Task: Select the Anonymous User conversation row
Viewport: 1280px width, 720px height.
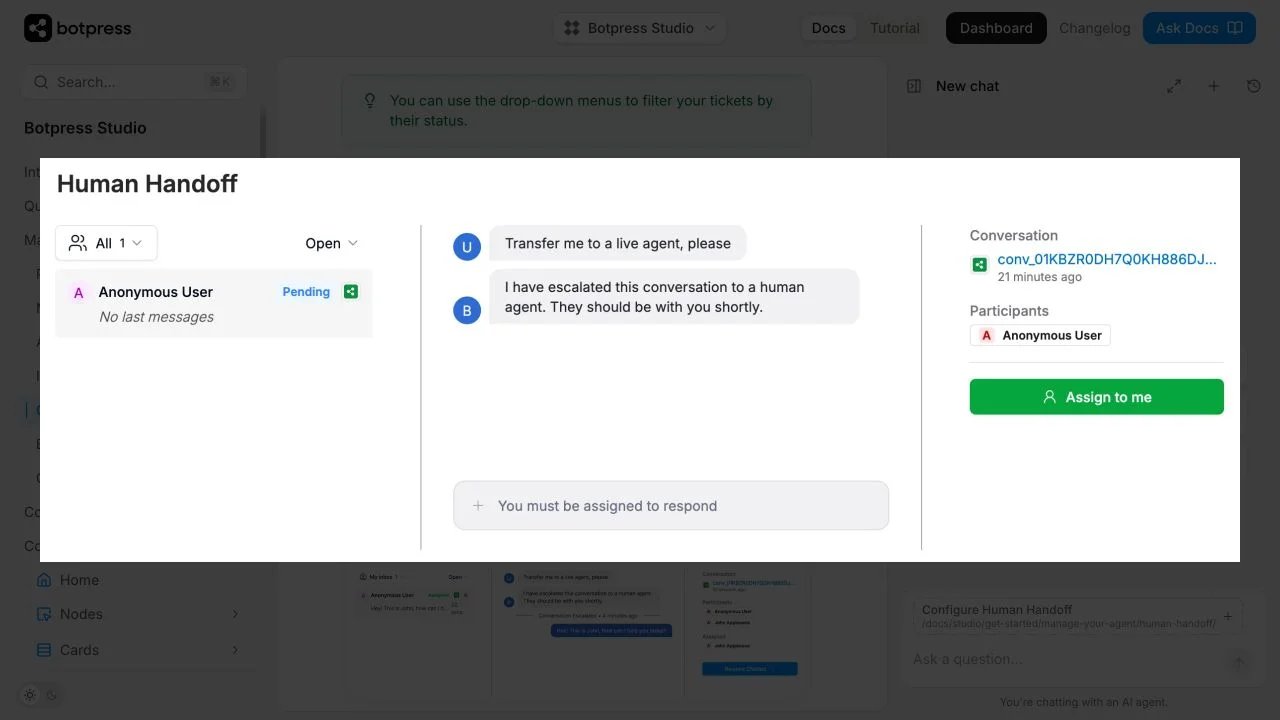Action: [x=214, y=304]
